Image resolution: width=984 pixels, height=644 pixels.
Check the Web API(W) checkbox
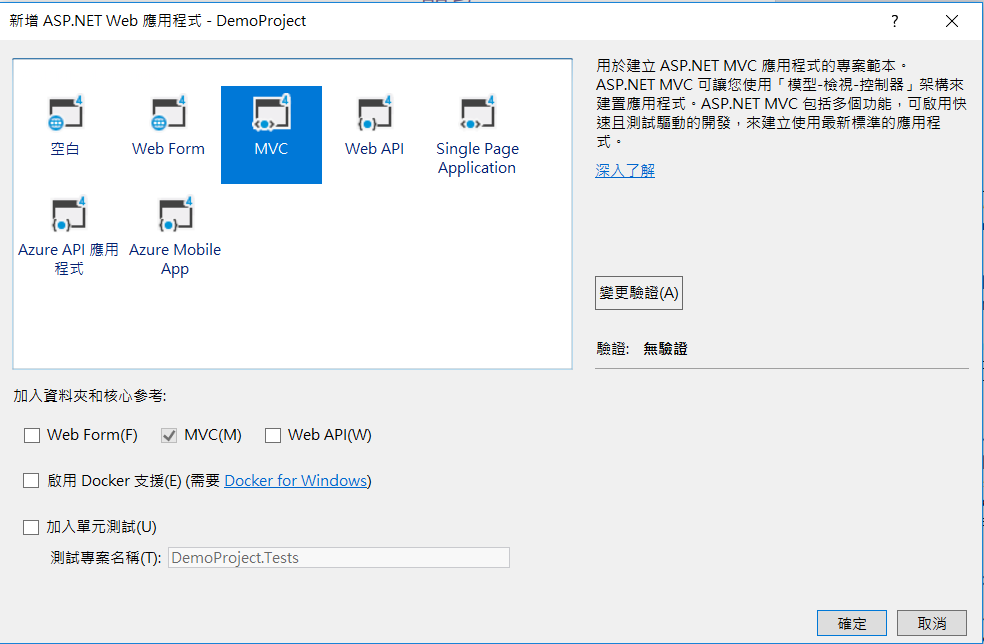pyautogui.click(x=273, y=435)
